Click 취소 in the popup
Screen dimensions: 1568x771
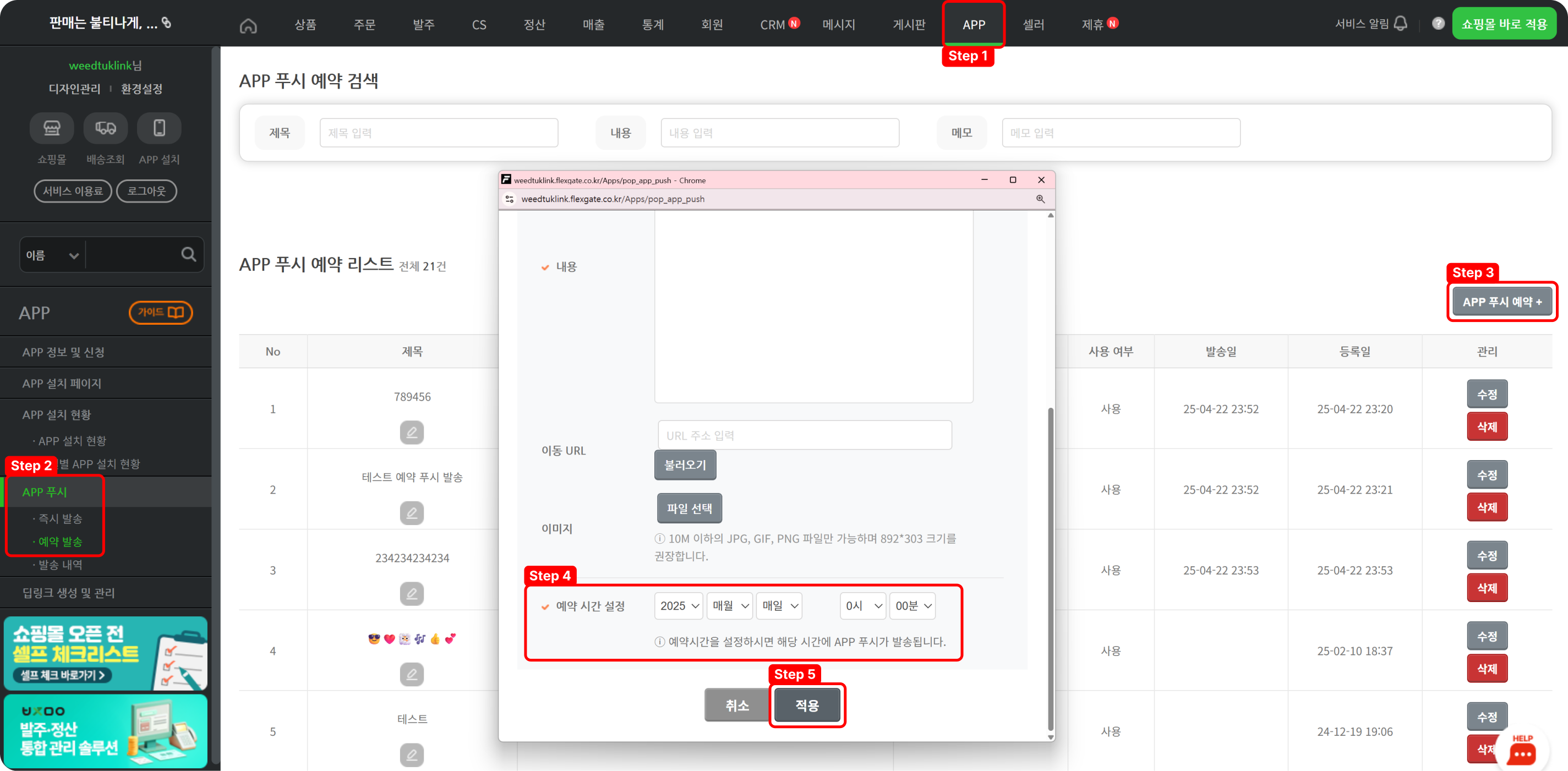737,706
